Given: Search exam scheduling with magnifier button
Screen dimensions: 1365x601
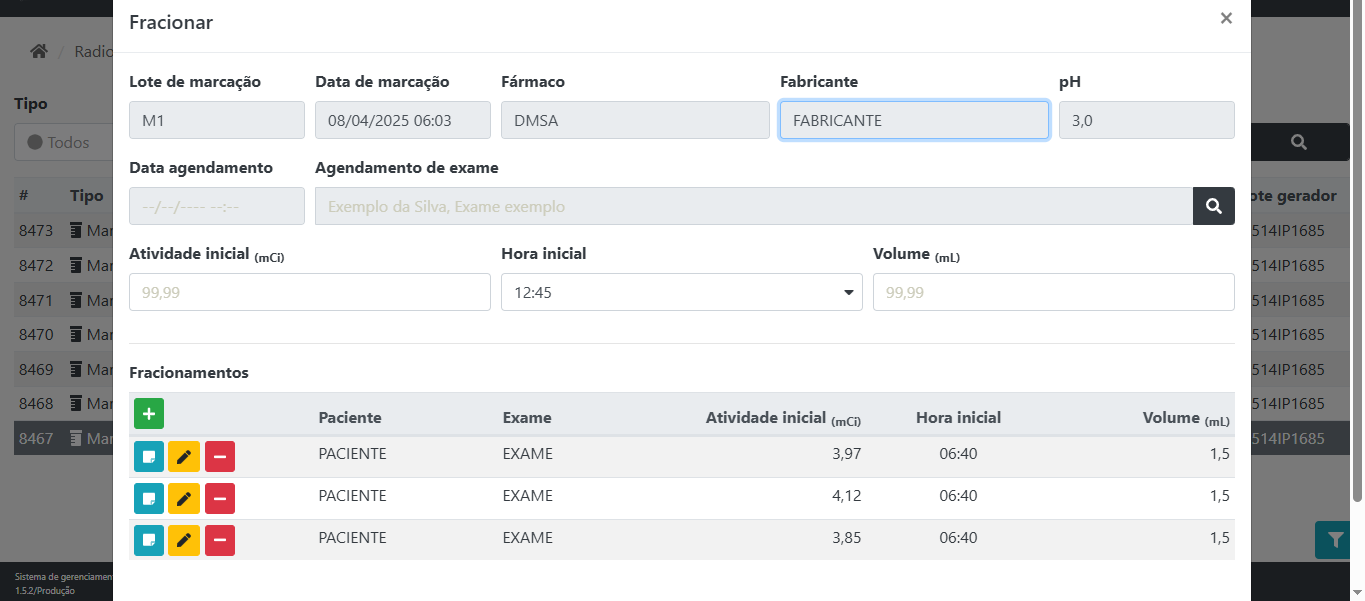Looking at the screenshot, I should click(1213, 206).
